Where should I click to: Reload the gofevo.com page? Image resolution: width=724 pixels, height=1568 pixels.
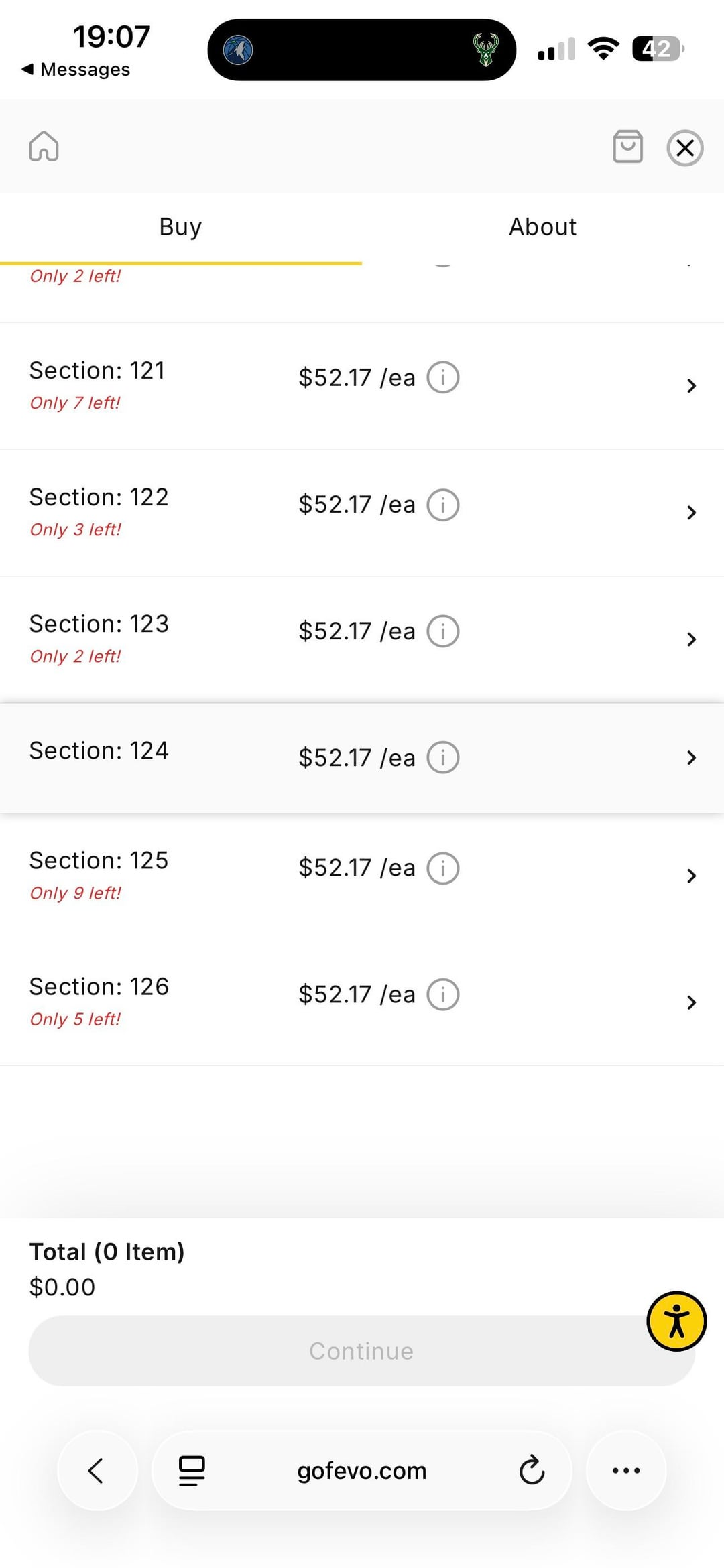pos(532,1470)
